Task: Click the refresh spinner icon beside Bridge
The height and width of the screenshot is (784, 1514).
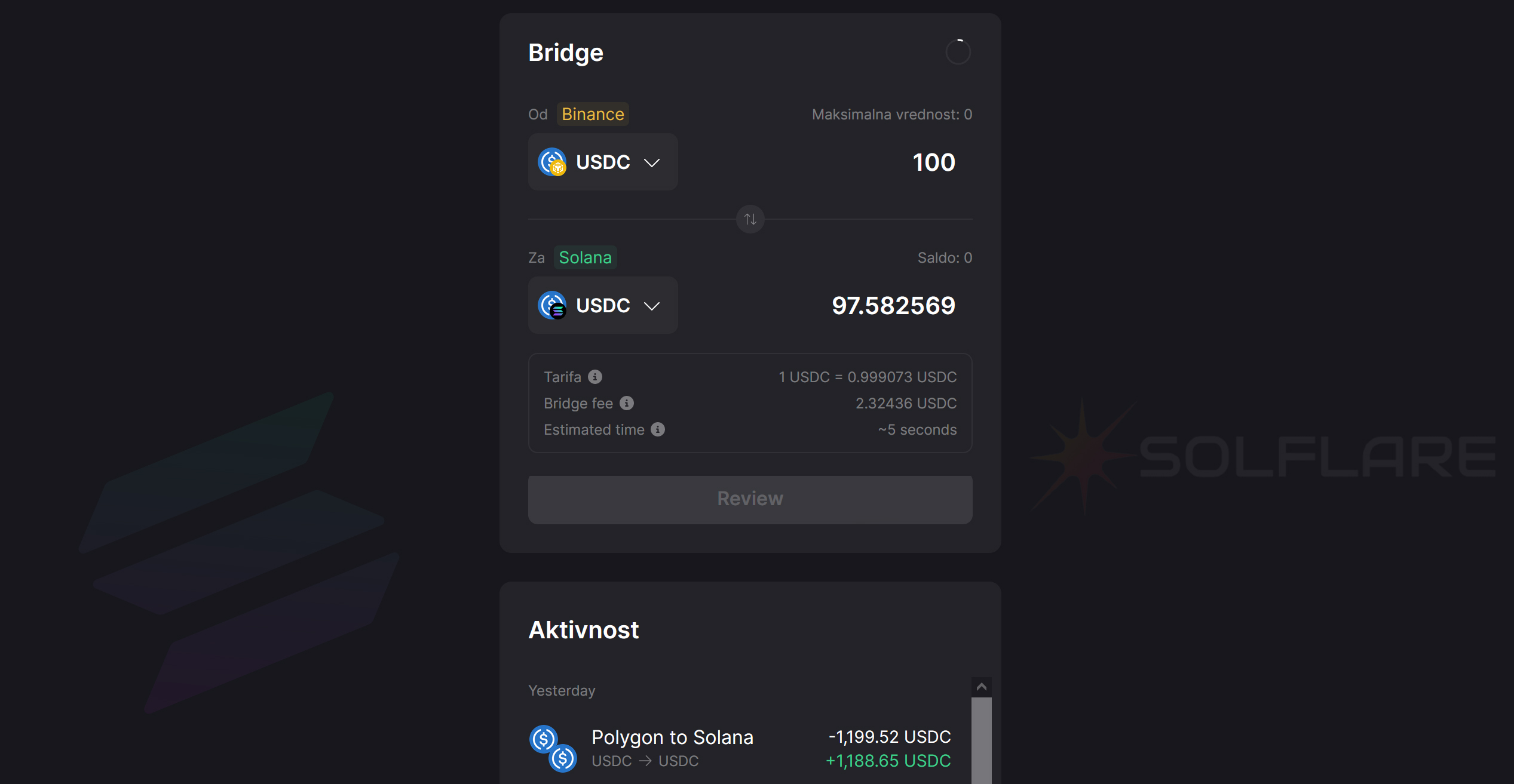Action: [958, 52]
